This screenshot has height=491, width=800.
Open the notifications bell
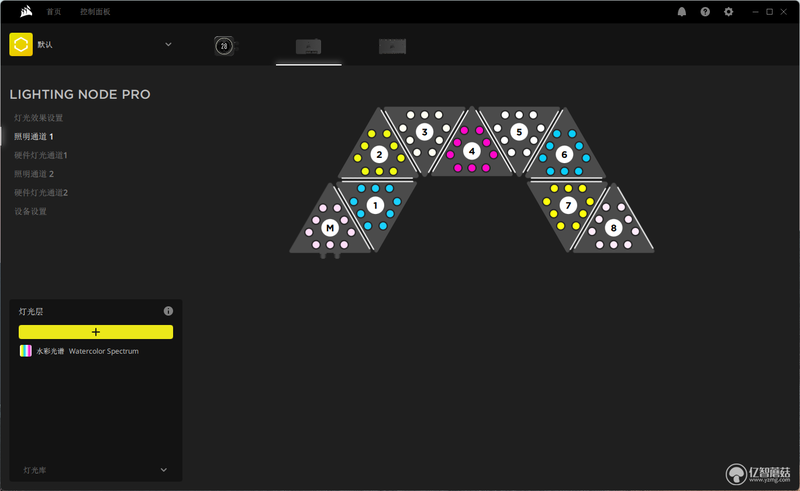pos(682,12)
